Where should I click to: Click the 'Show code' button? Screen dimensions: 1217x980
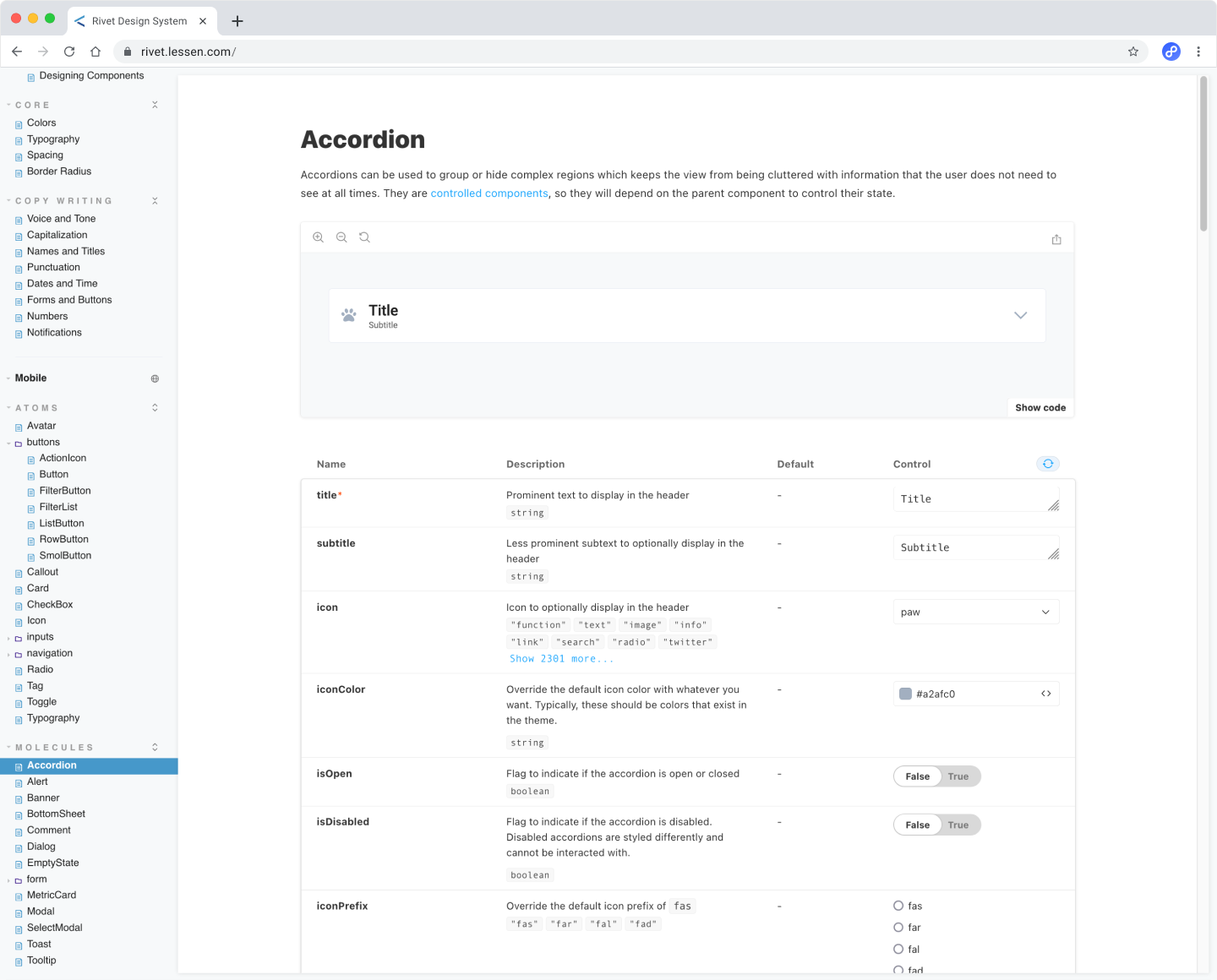pos(1040,407)
